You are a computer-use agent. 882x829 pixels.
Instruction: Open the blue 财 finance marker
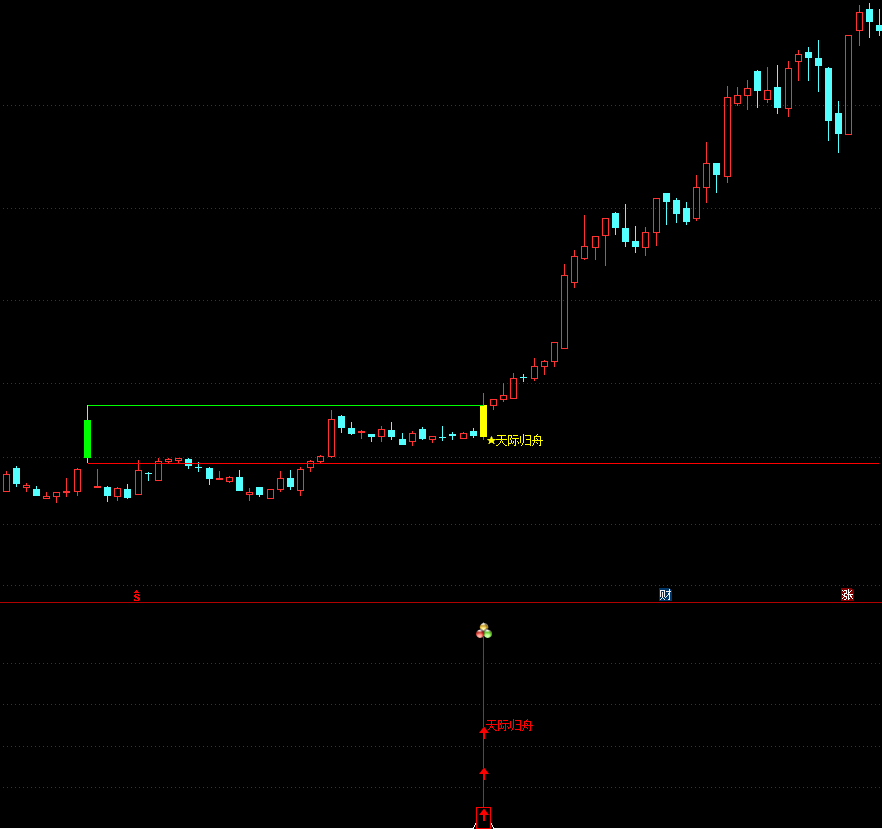tap(665, 594)
